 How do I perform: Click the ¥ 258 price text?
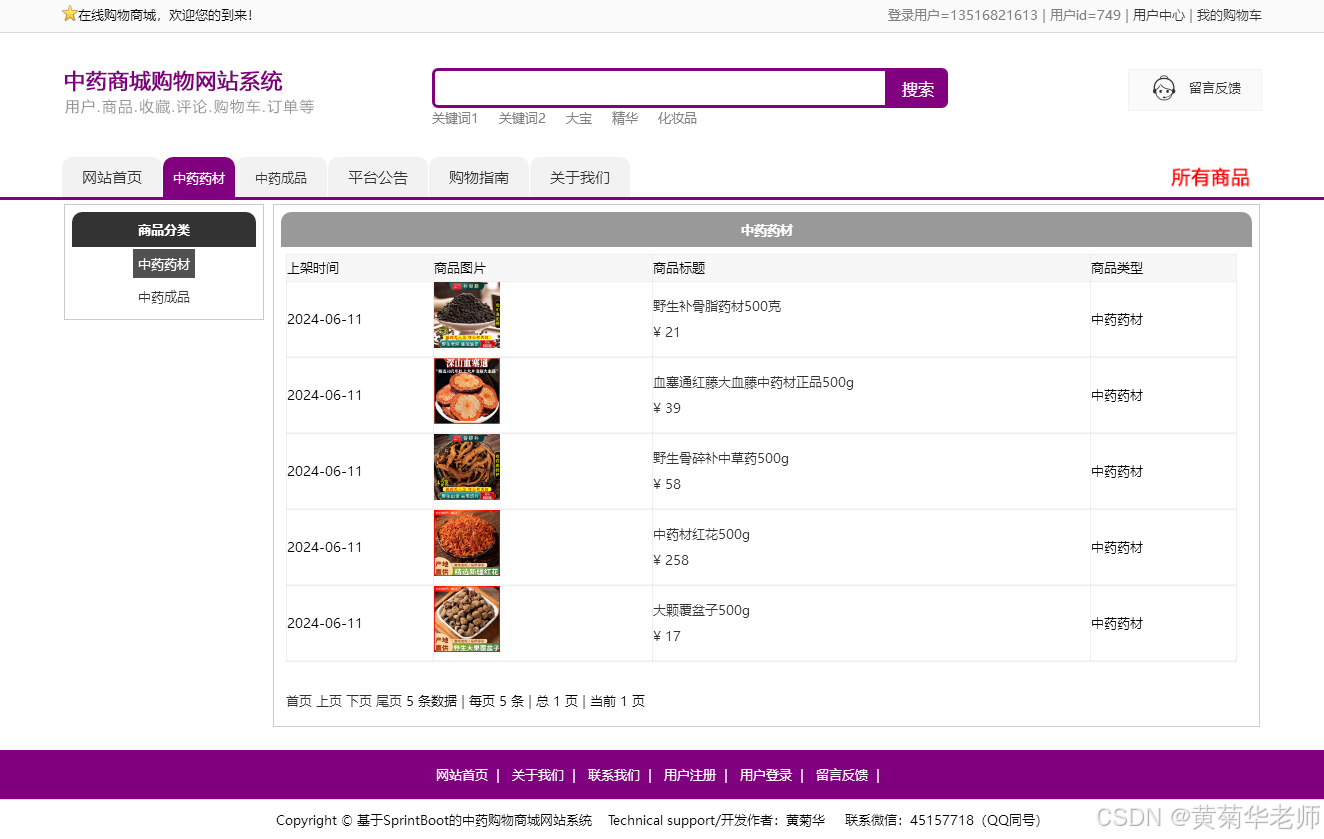[x=671, y=560]
